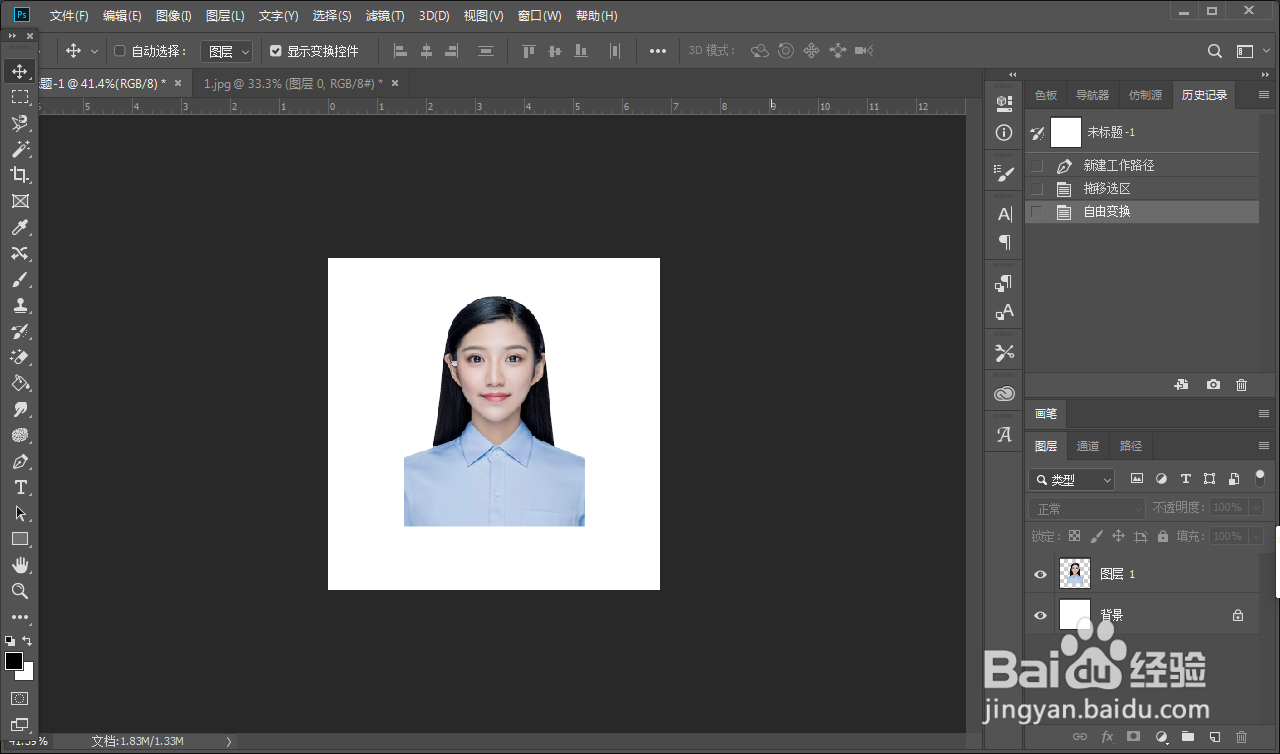
Task: Select the Magic Wand tool
Action: pos(20,149)
